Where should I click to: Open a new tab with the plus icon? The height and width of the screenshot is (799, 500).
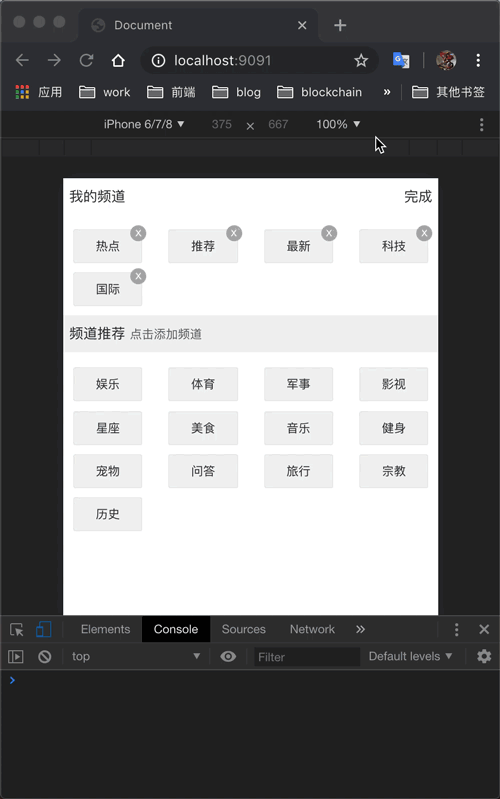pos(340,25)
